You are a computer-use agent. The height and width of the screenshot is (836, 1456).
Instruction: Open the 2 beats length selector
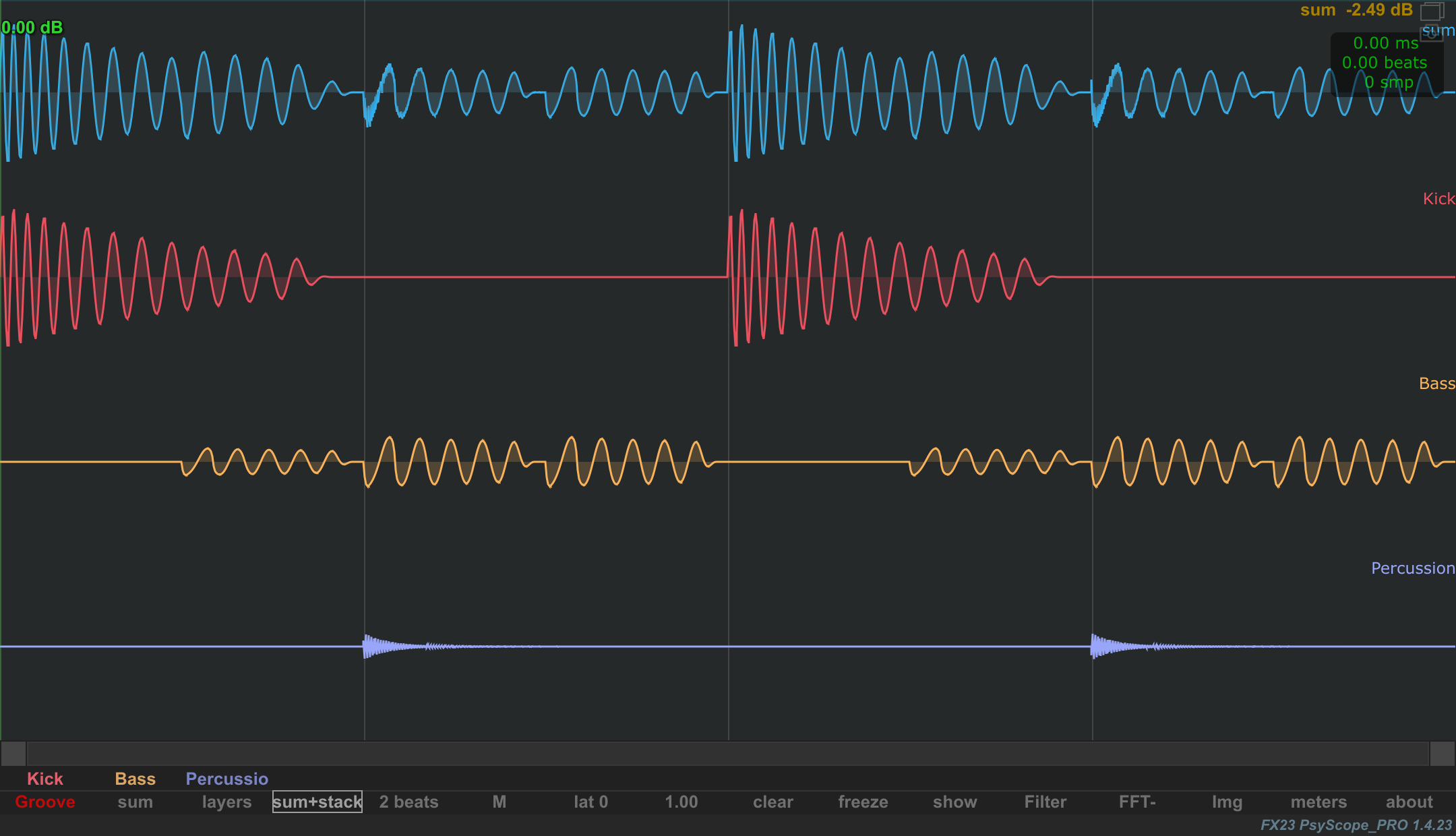[409, 802]
